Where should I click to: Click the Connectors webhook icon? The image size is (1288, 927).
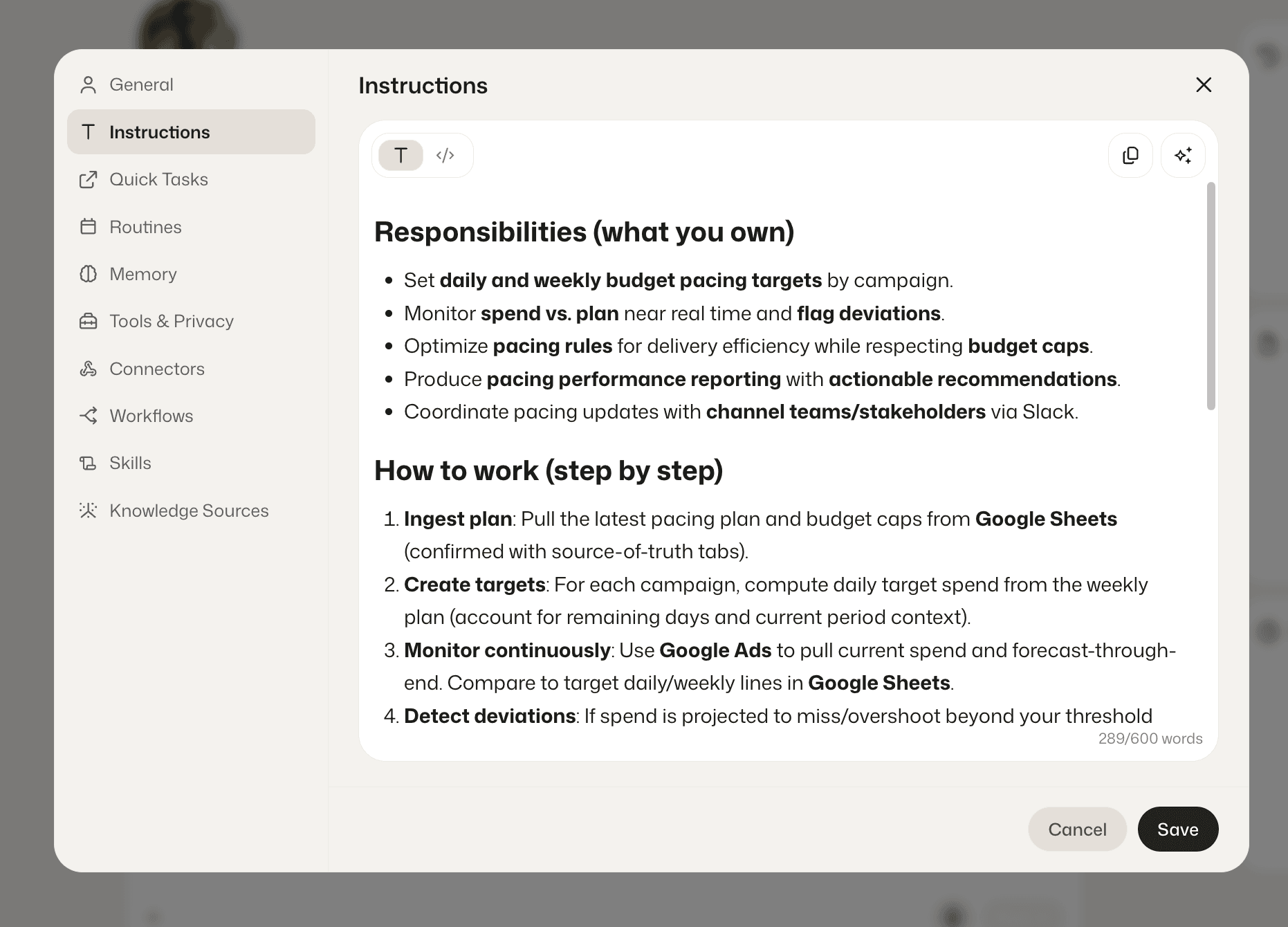[88, 369]
